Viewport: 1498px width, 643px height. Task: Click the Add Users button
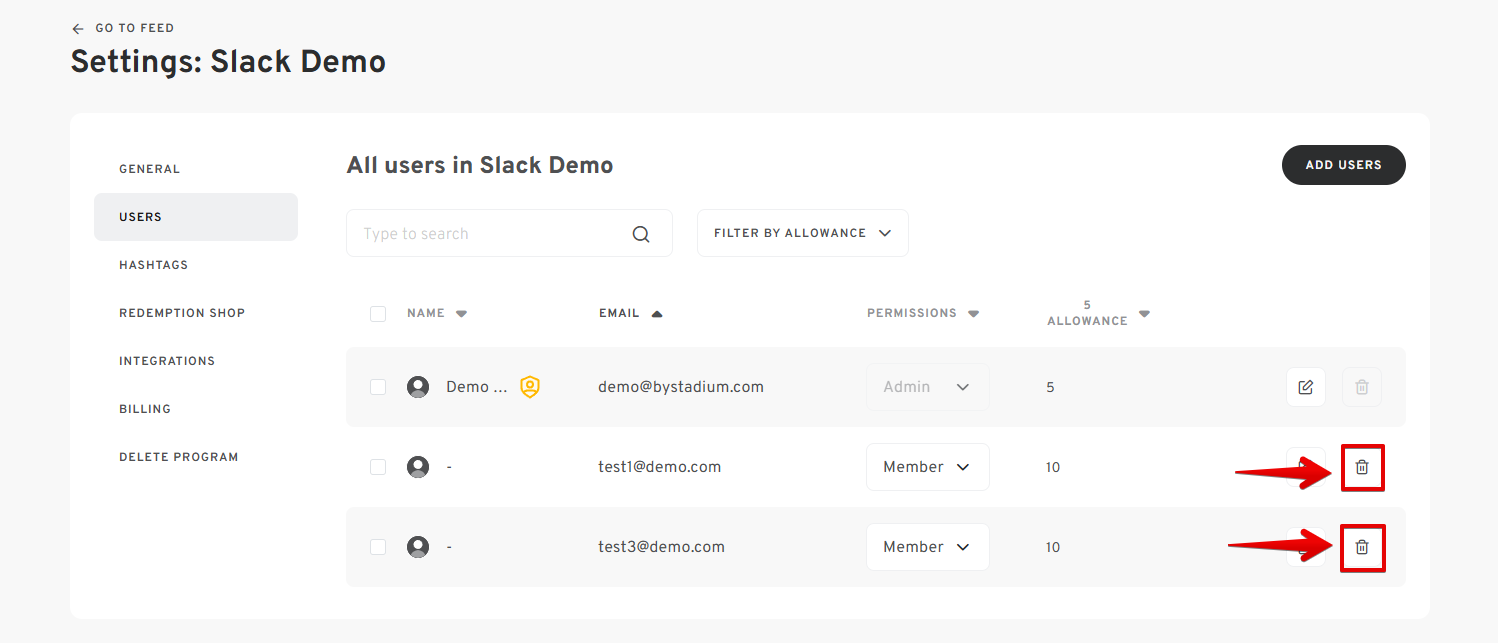pos(1343,165)
